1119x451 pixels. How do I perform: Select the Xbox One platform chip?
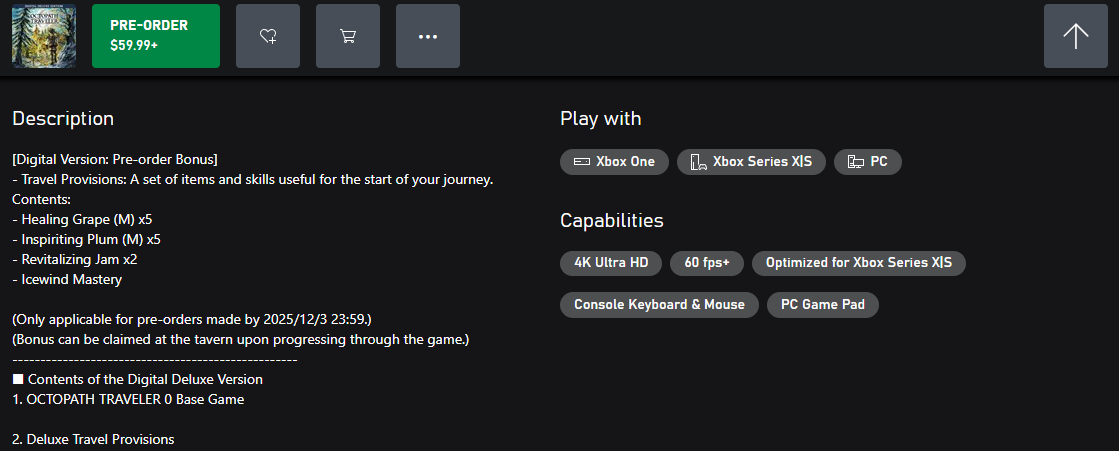[614, 161]
